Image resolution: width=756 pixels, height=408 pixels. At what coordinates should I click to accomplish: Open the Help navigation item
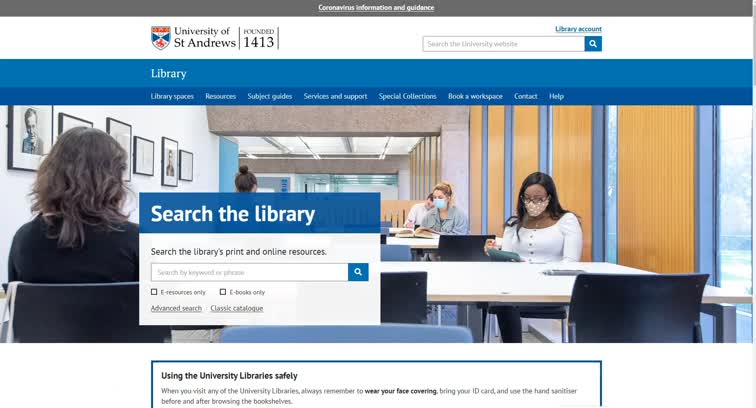click(556, 96)
